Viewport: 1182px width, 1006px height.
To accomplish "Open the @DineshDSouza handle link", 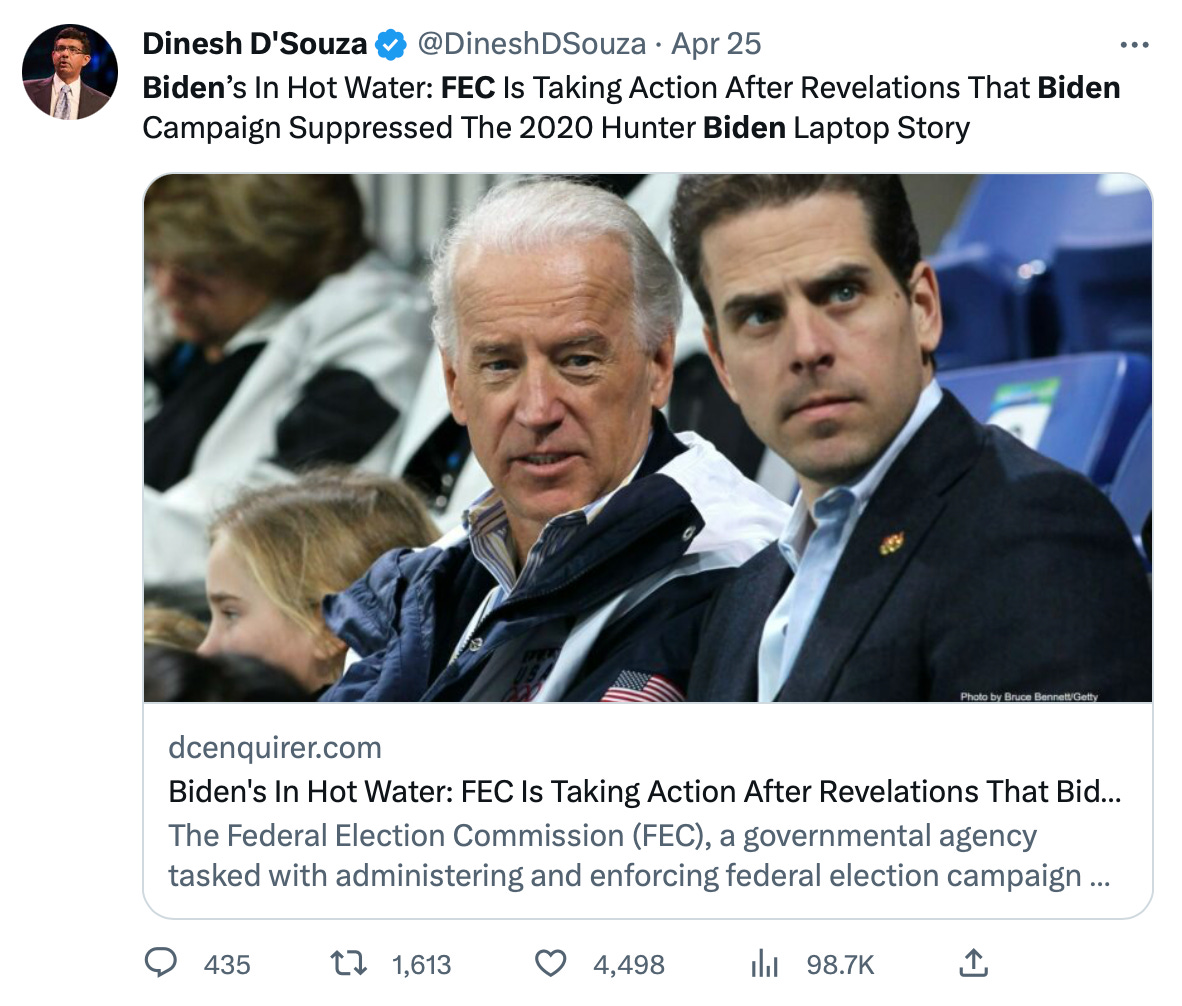I will coord(531,44).
